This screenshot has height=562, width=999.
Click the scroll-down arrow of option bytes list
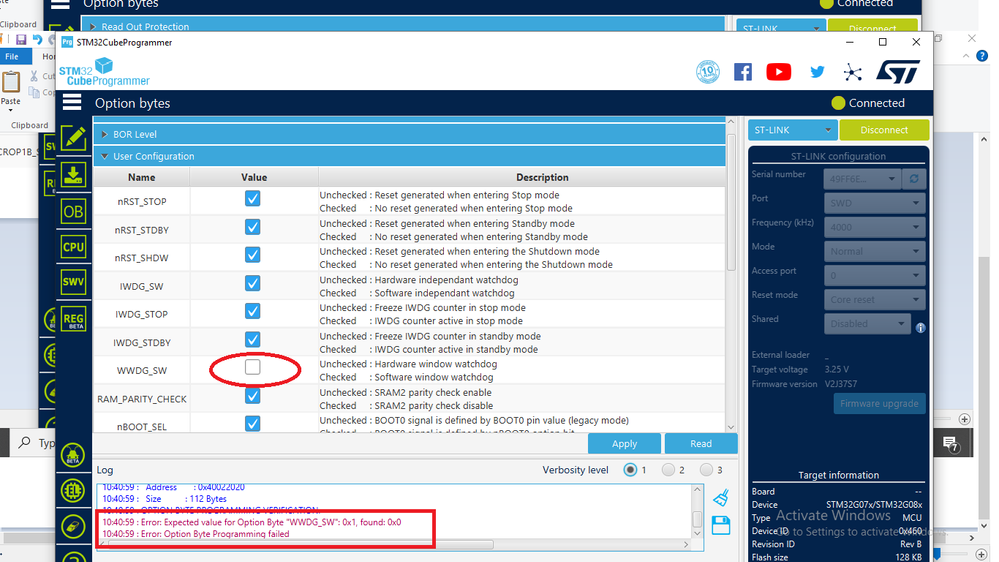tap(731, 428)
